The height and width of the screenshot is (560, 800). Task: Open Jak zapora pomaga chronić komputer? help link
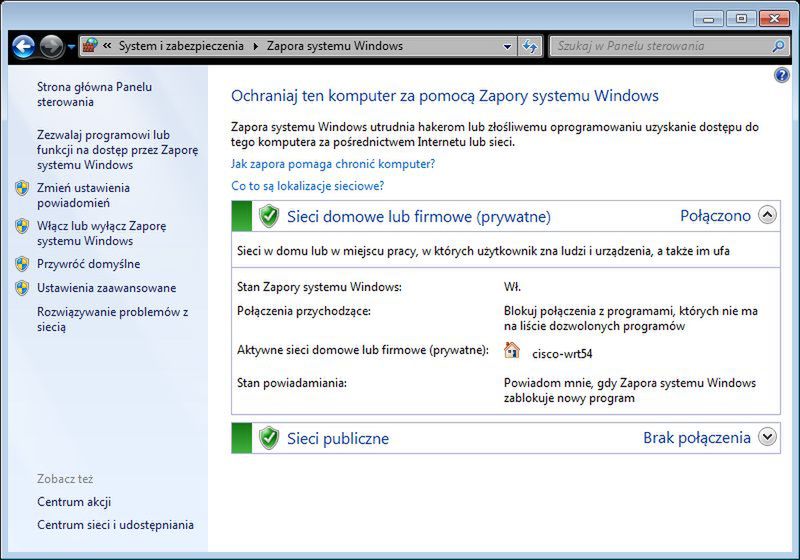(x=333, y=164)
